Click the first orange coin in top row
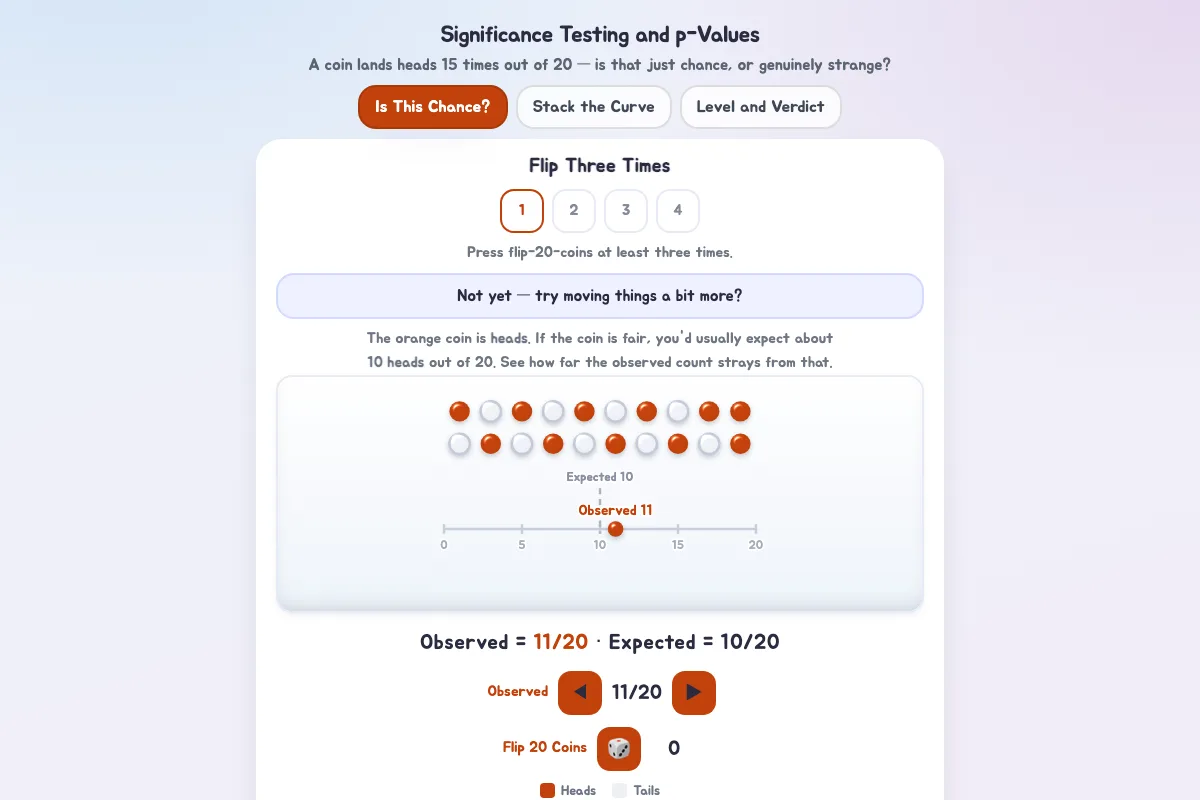Image resolution: width=1200 pixels, height=800 pixels. [x=460, y=411]
